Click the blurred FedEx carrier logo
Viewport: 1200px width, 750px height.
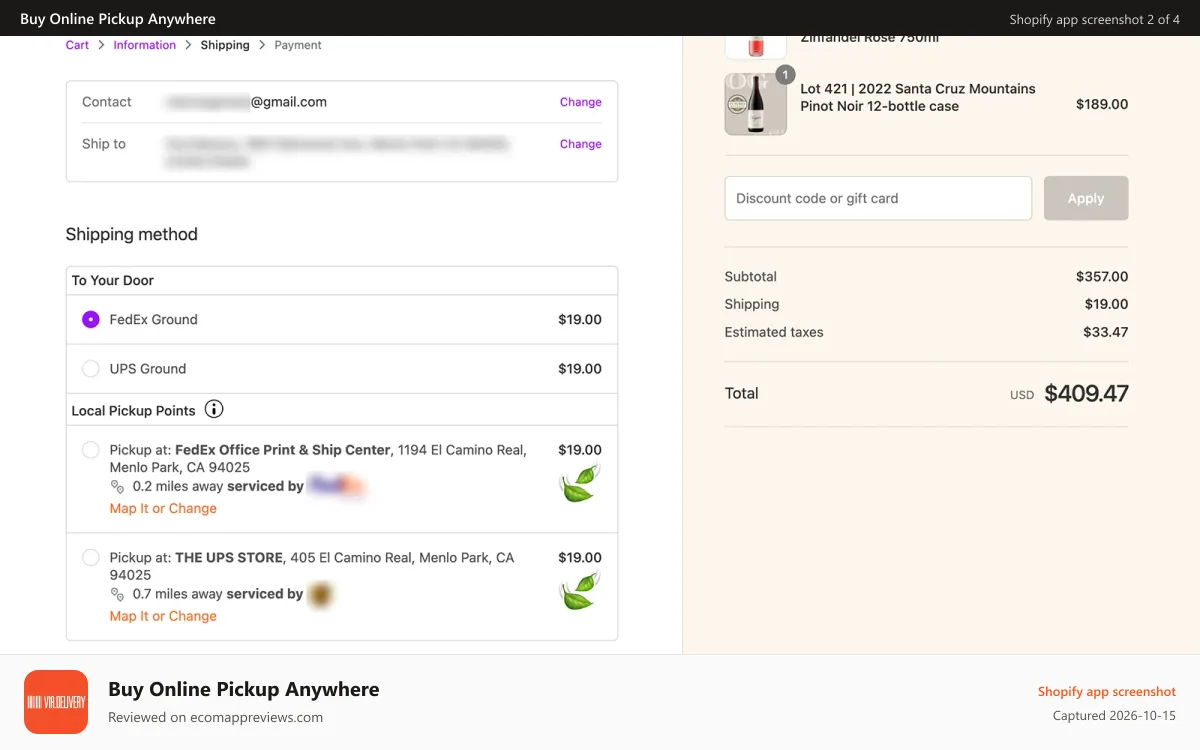(x=337, y=486)
